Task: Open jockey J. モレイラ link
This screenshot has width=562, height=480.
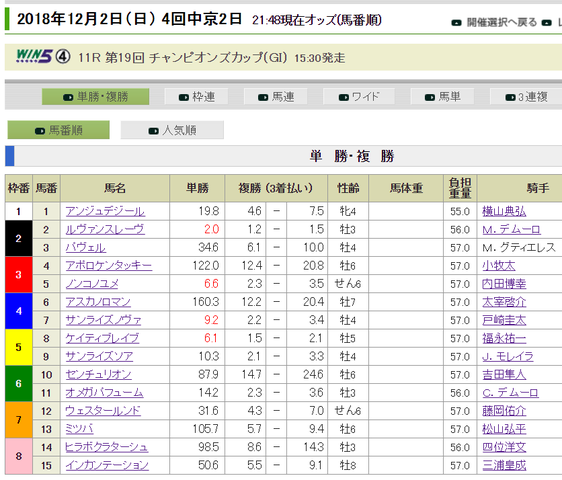Action: (508, 357)
